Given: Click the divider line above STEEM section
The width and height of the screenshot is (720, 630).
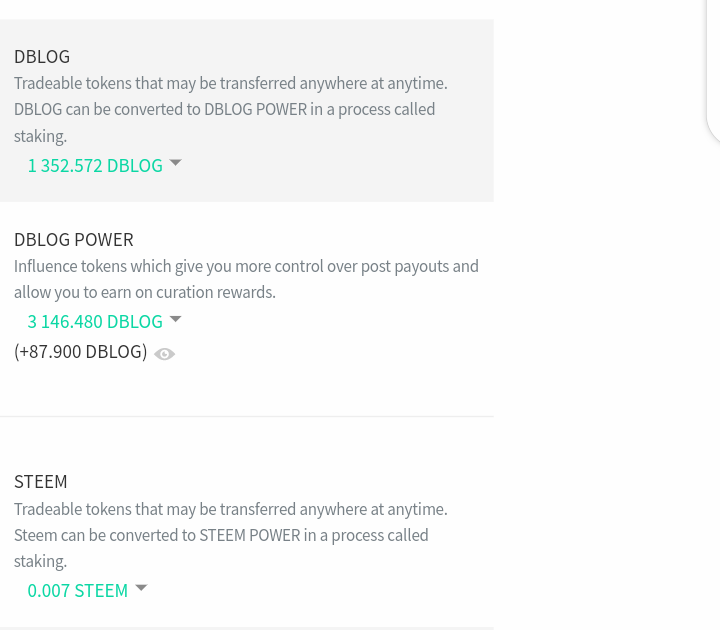Looking at the screenshot, I should (246, 416).
